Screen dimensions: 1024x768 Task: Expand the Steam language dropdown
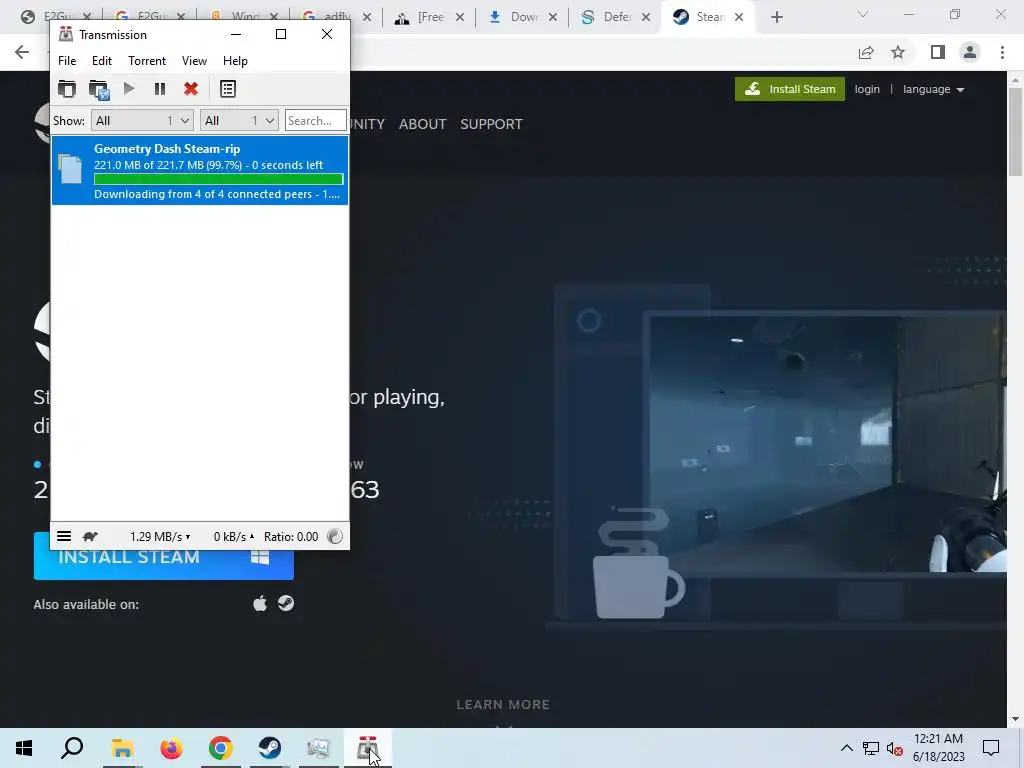pos(933,89)
